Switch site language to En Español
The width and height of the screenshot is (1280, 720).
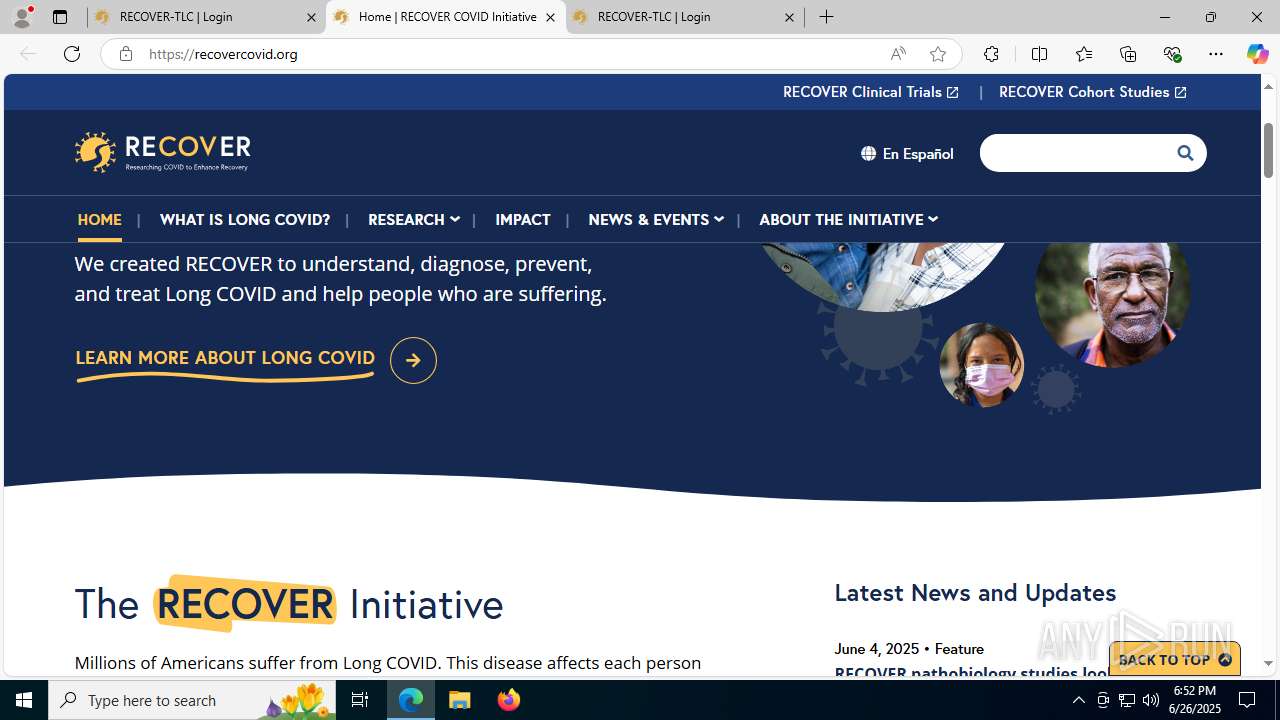907,153
